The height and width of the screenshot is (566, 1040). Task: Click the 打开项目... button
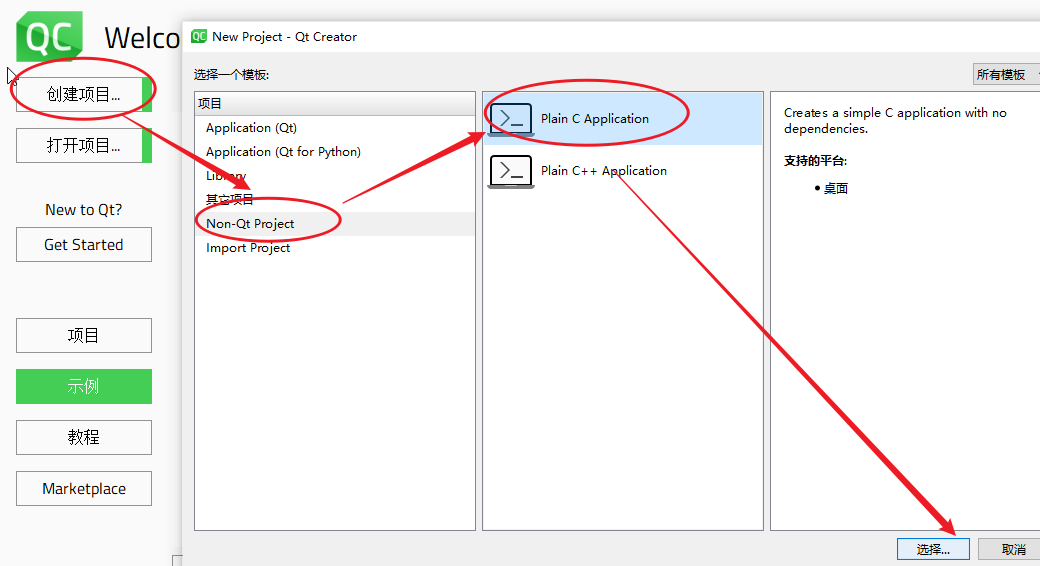[x=84, y=145]
